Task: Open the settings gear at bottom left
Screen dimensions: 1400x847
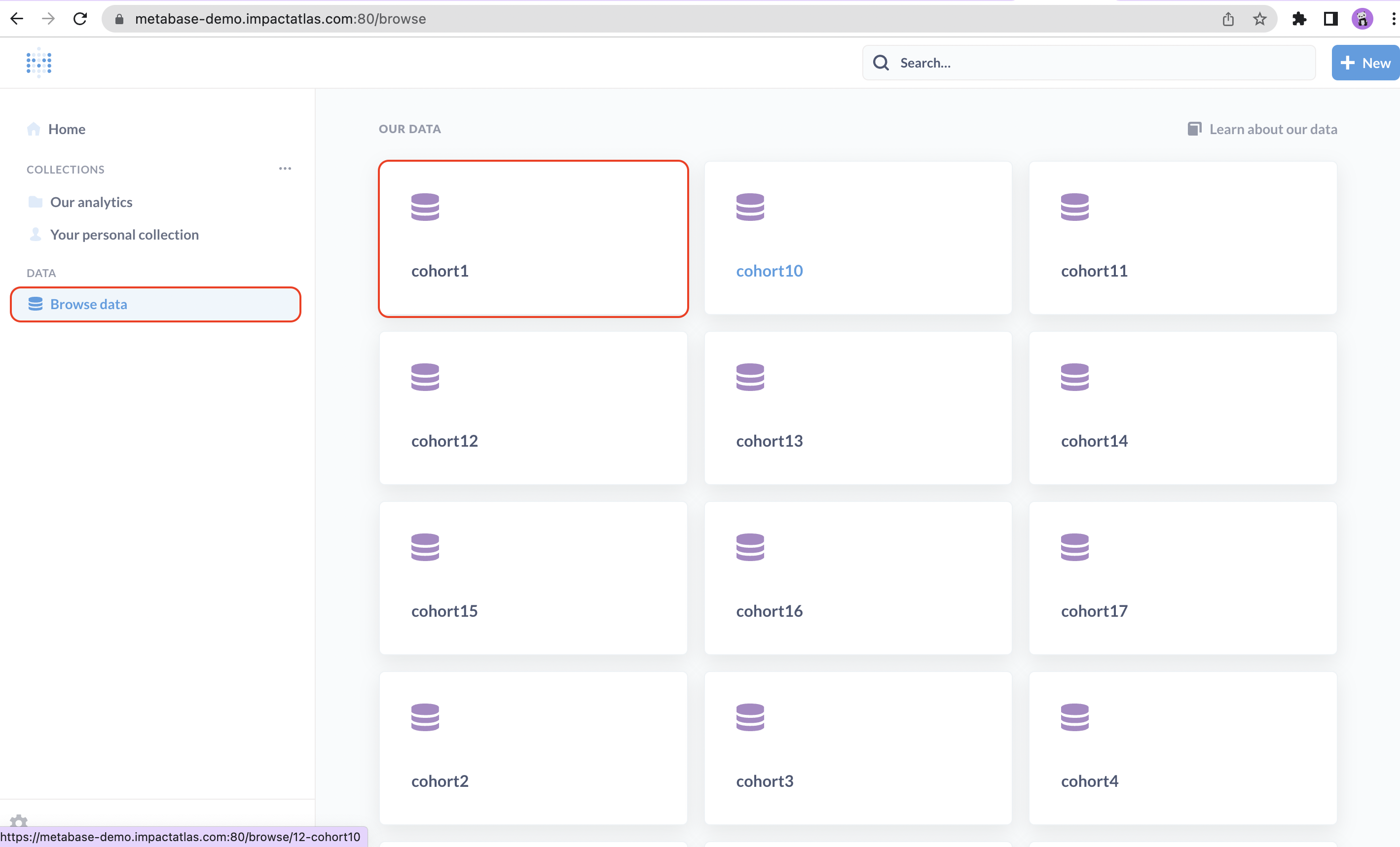Action: pos(18,820)
